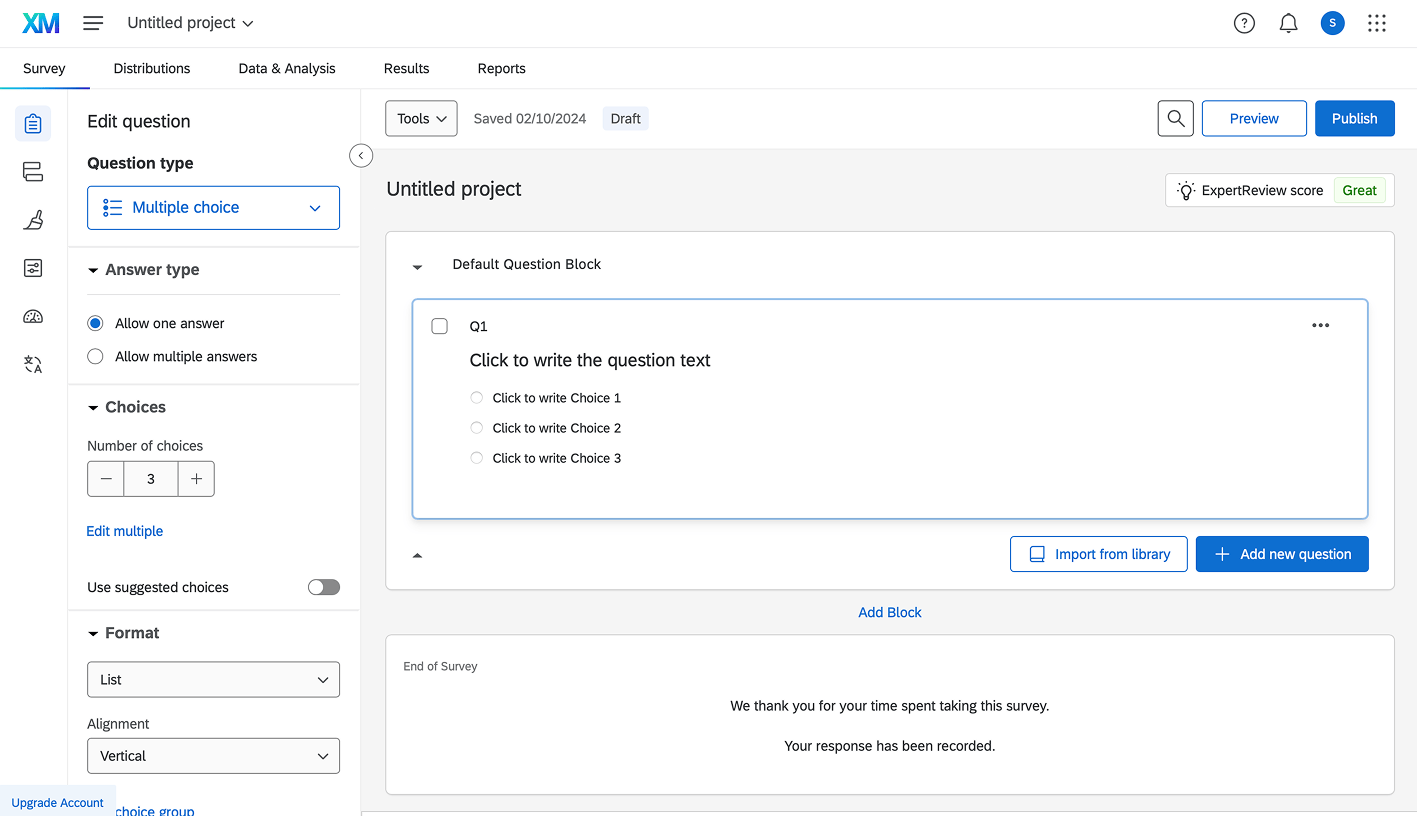Open the Multiple choice question type dropdown

click(x=213, y=208)
